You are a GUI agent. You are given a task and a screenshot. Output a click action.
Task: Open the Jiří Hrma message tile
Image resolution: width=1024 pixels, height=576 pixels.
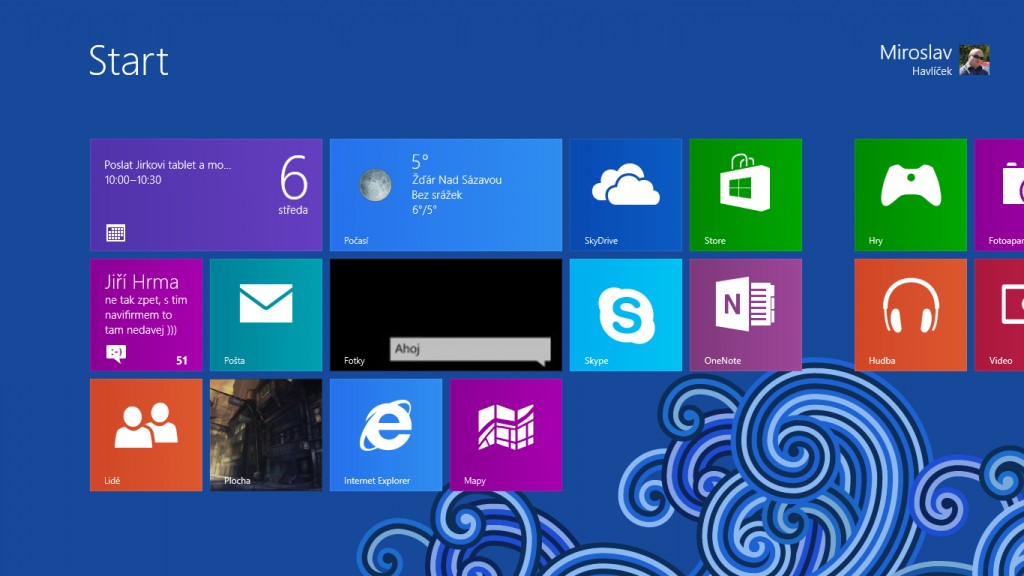coord(146,315)
